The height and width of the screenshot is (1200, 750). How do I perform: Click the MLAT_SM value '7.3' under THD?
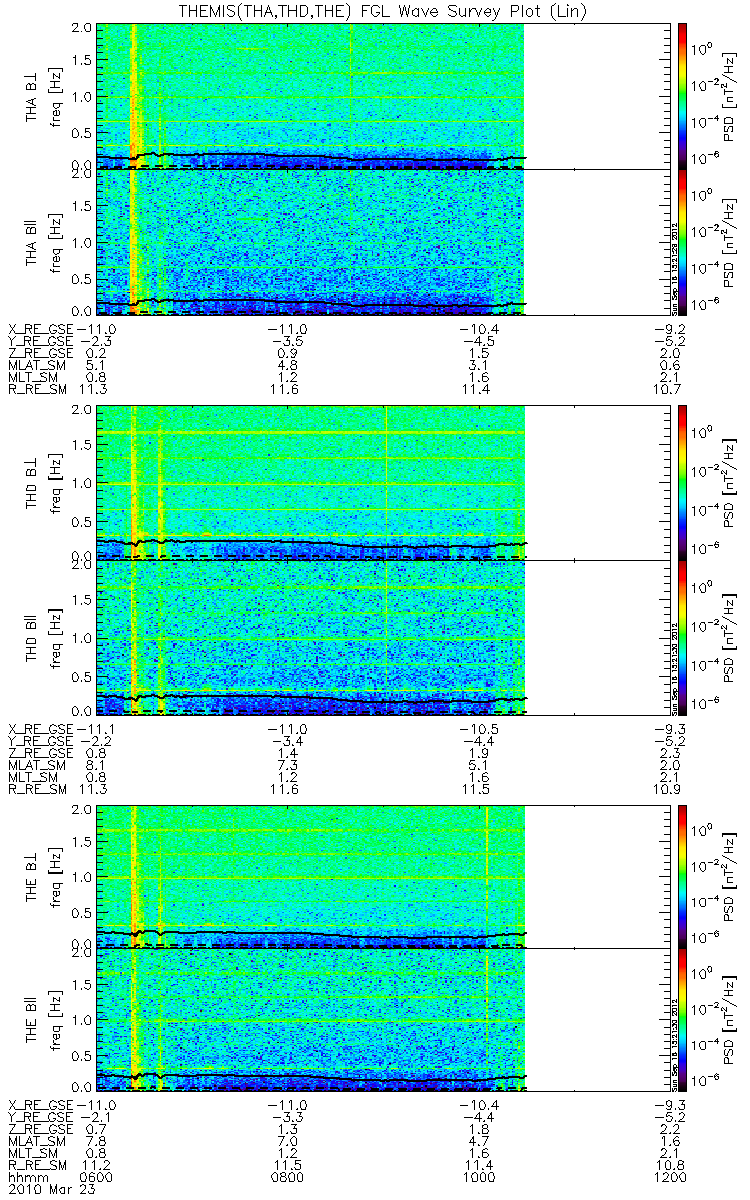tap(287, 766)
